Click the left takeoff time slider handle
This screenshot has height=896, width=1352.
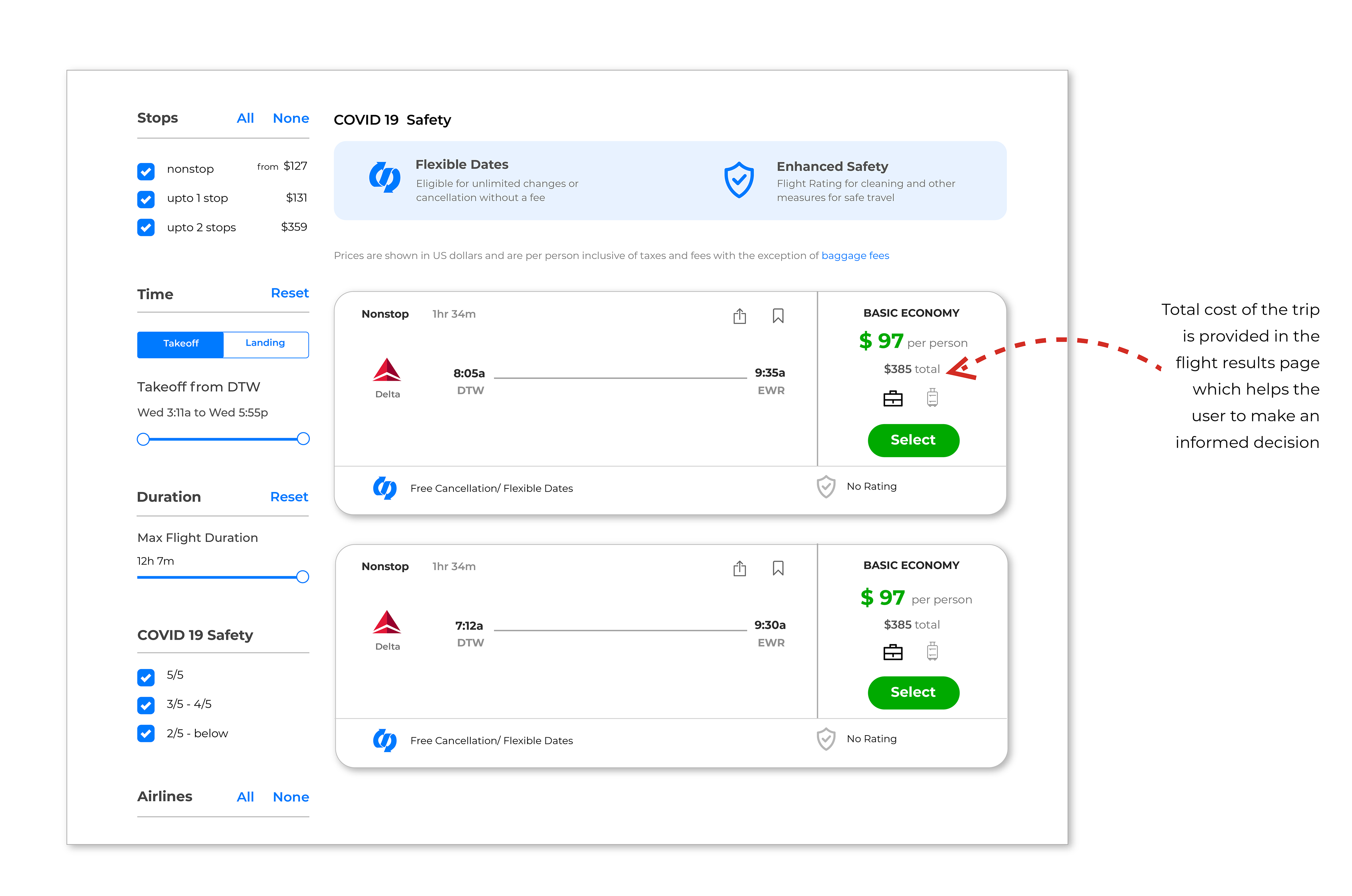[143, 439]
